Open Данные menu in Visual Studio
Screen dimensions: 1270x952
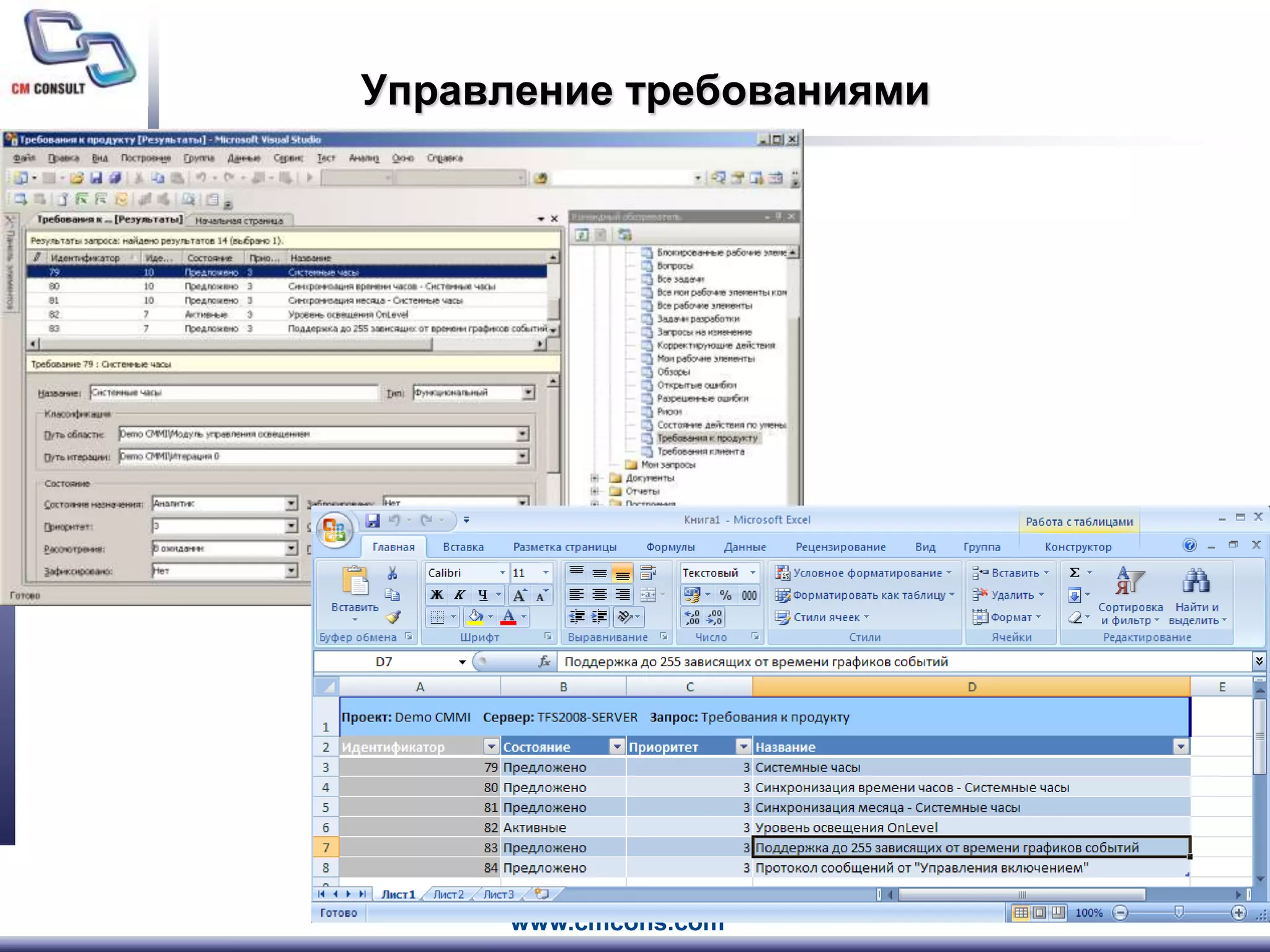pos(244,158)
